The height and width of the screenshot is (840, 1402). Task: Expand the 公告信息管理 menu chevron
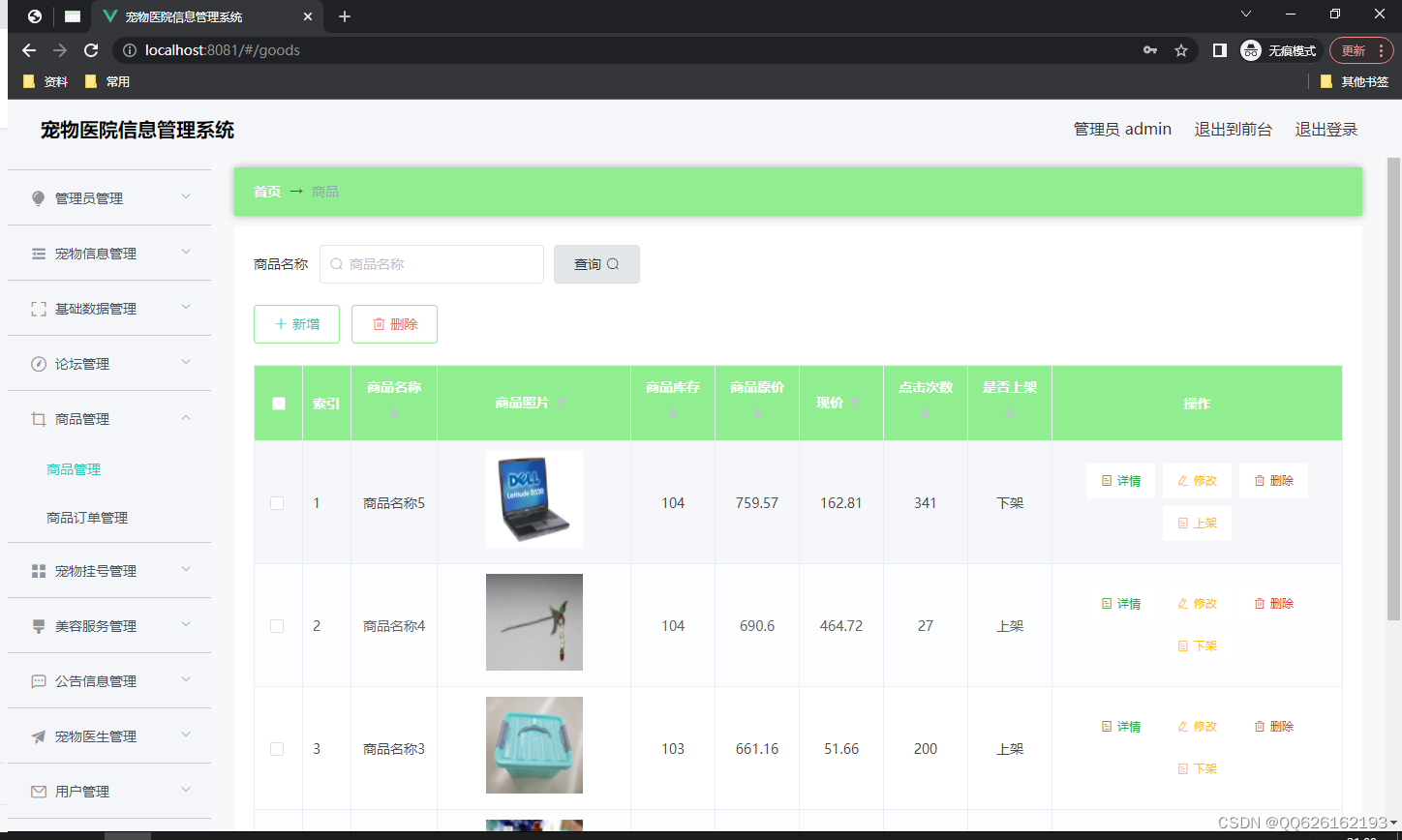[186, 679]
